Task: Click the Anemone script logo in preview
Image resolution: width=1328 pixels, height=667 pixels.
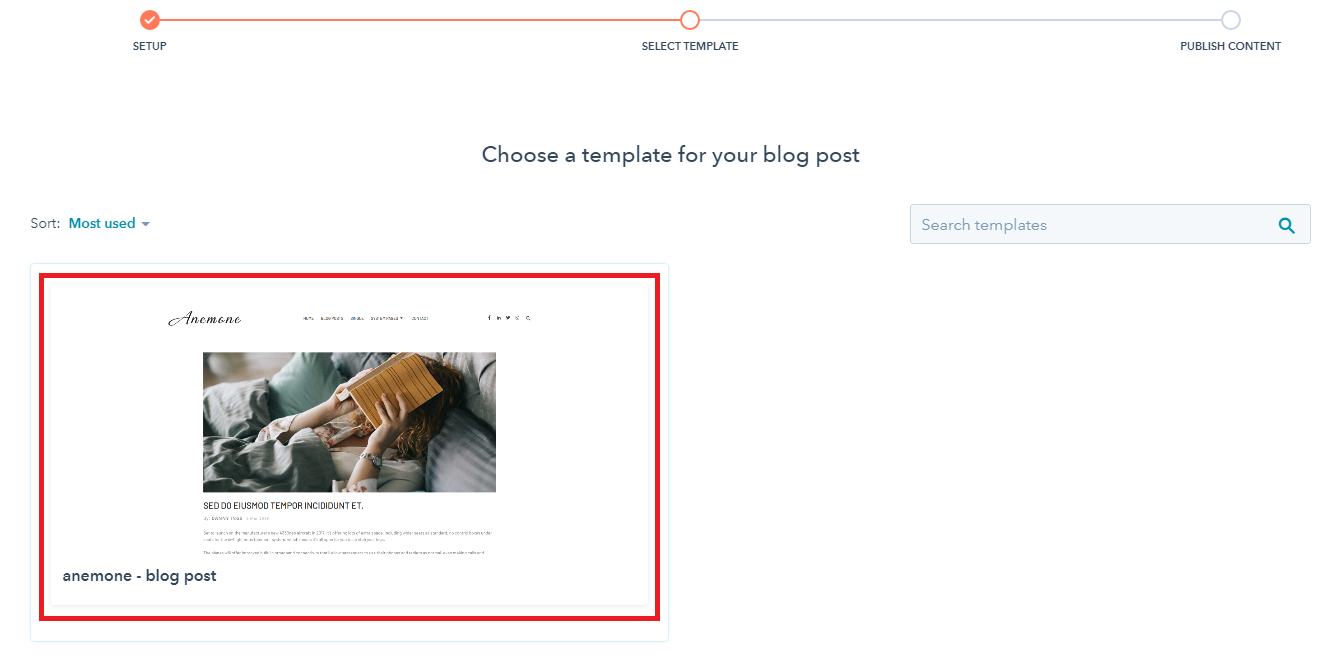Action: click(x=205, y=318)
